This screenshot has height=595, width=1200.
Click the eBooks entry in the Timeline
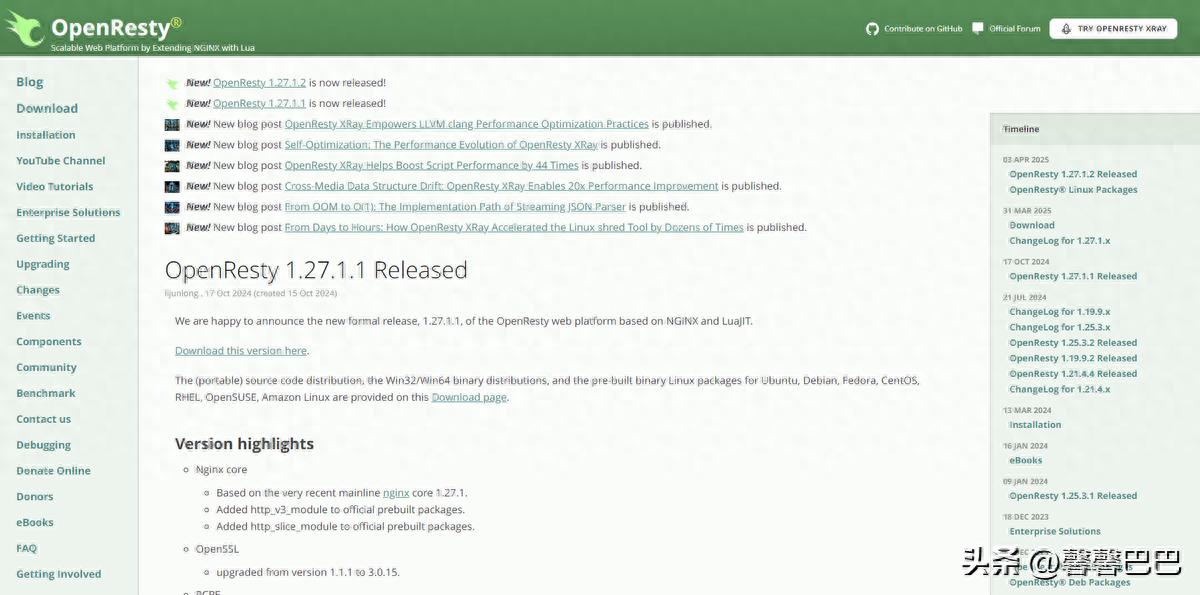1026,461
